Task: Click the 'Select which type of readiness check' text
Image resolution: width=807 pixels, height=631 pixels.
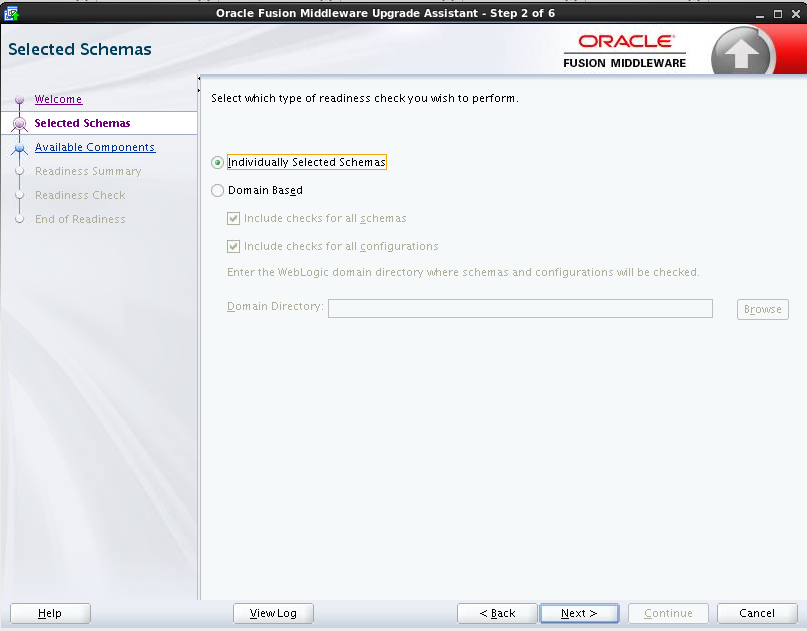Action: (364, 98)
